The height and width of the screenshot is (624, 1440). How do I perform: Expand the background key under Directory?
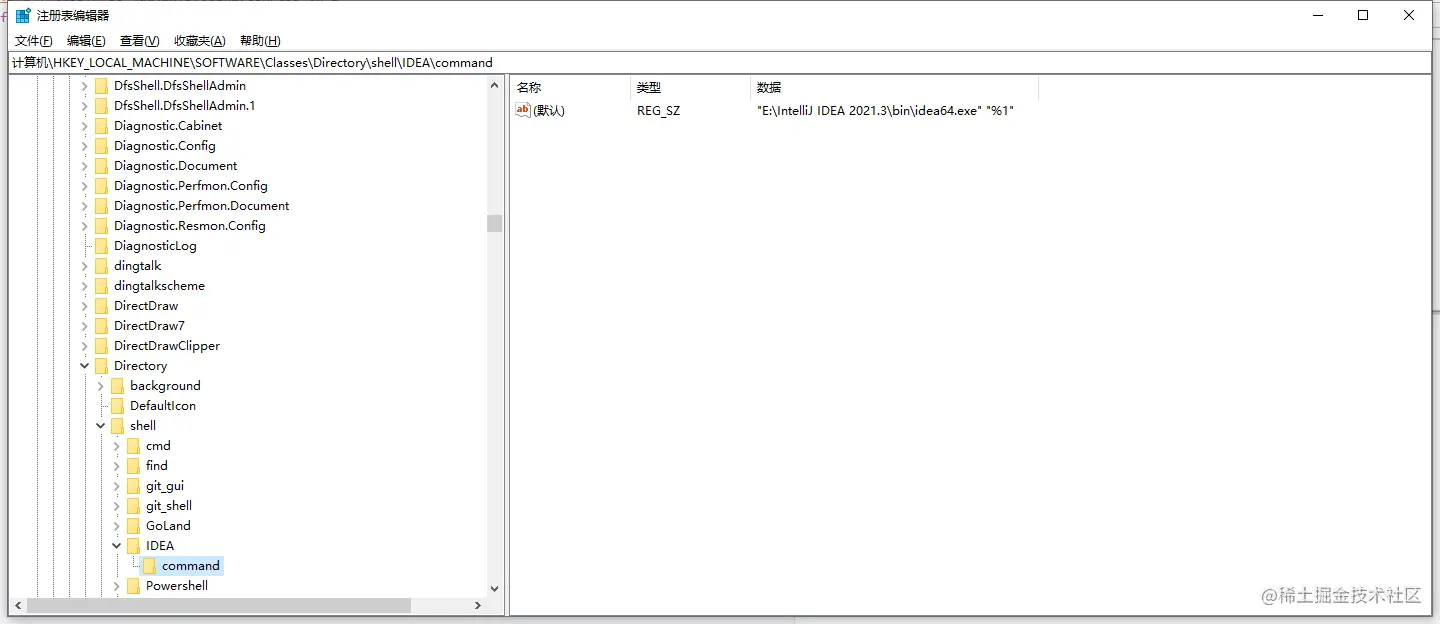click(101, 386)
